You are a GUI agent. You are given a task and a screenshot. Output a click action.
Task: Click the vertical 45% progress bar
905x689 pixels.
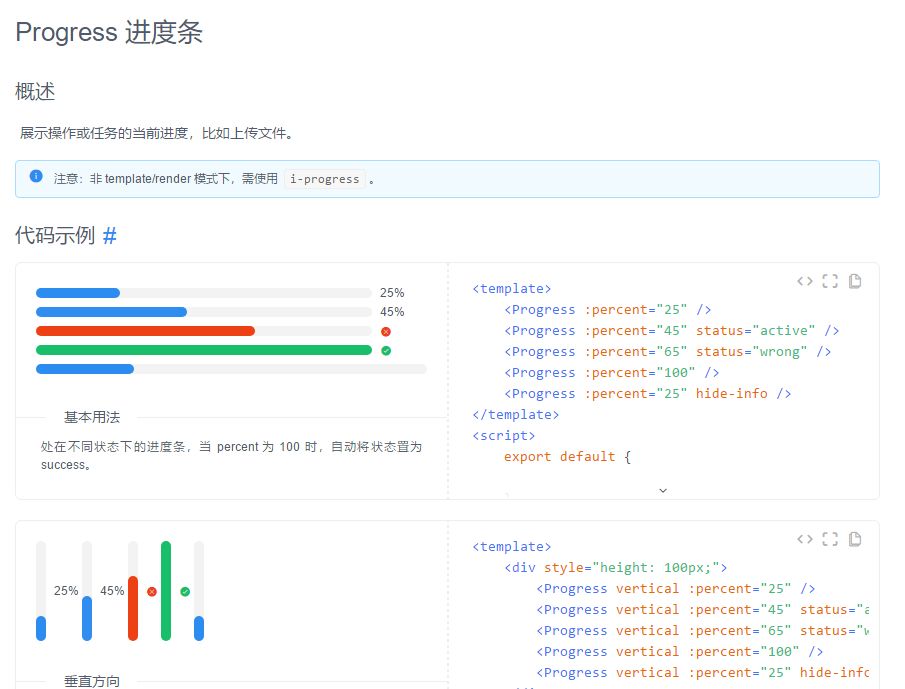point(87,591)
